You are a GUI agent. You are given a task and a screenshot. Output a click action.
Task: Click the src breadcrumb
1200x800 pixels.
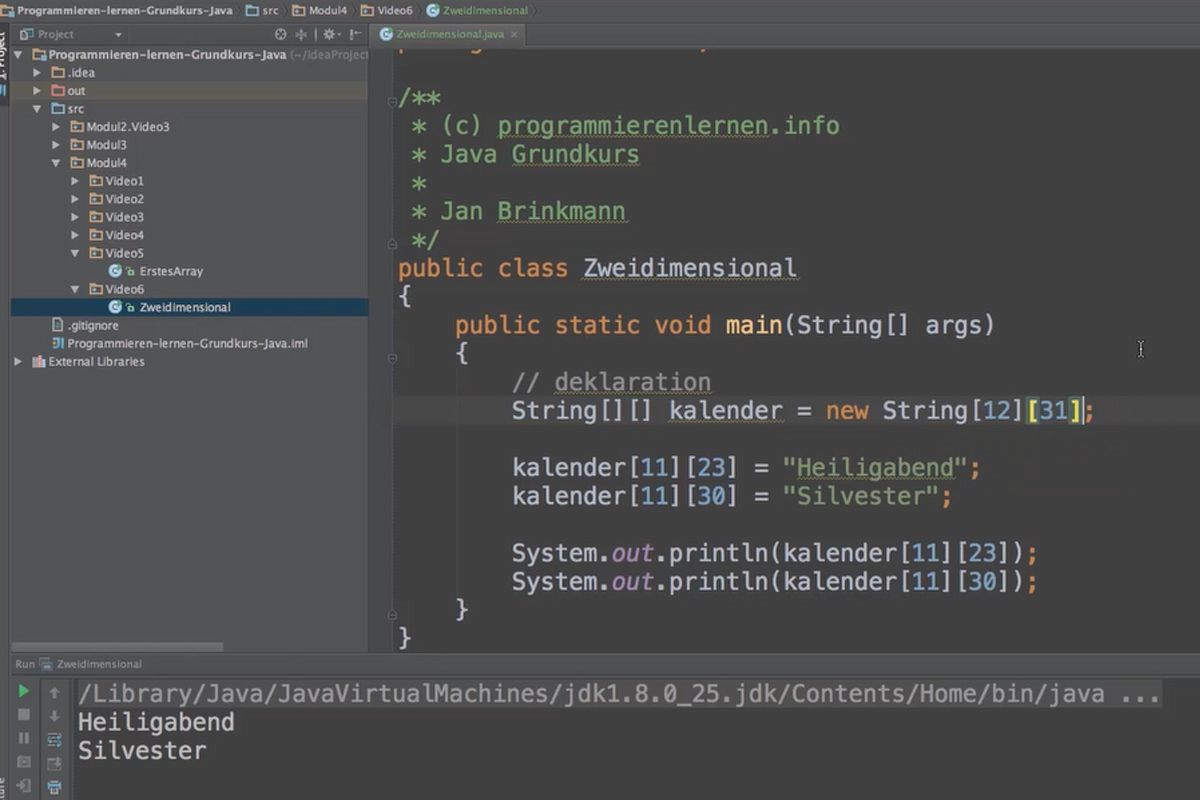264,10
